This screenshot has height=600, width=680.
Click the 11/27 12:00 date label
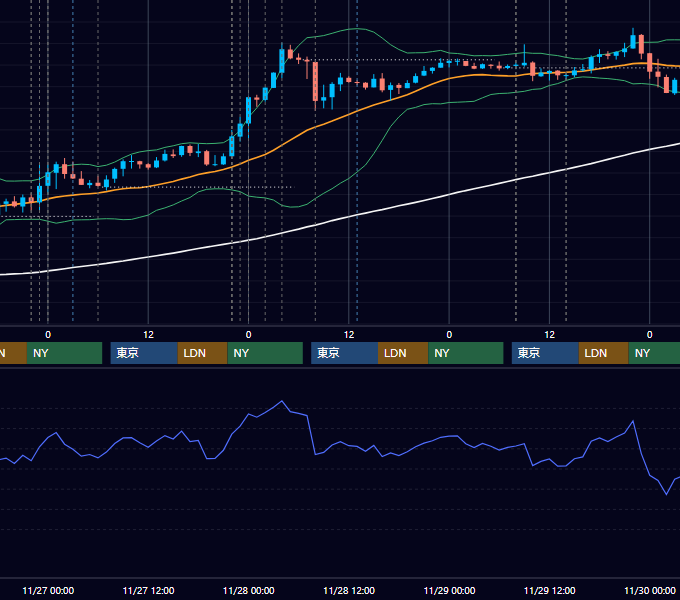click(148, 590)
